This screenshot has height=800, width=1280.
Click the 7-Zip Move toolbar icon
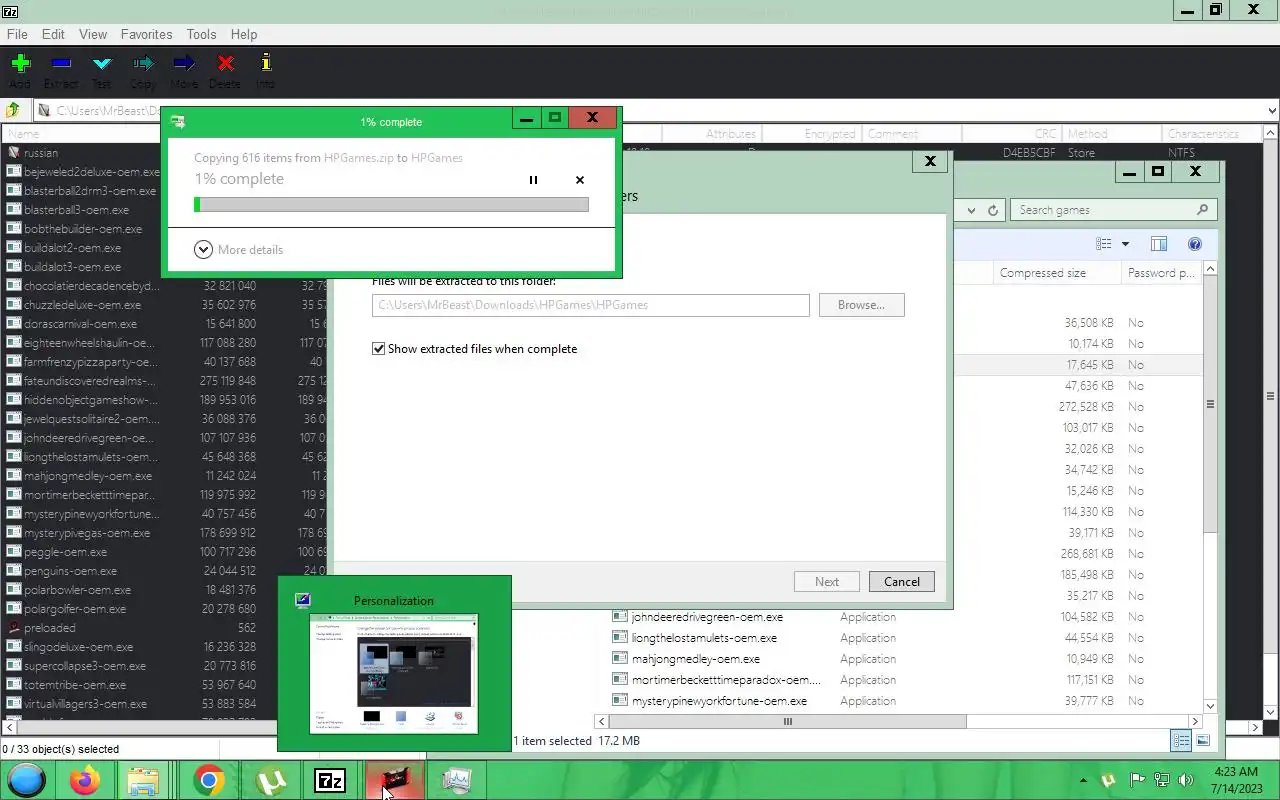click(x=184, y=64)
